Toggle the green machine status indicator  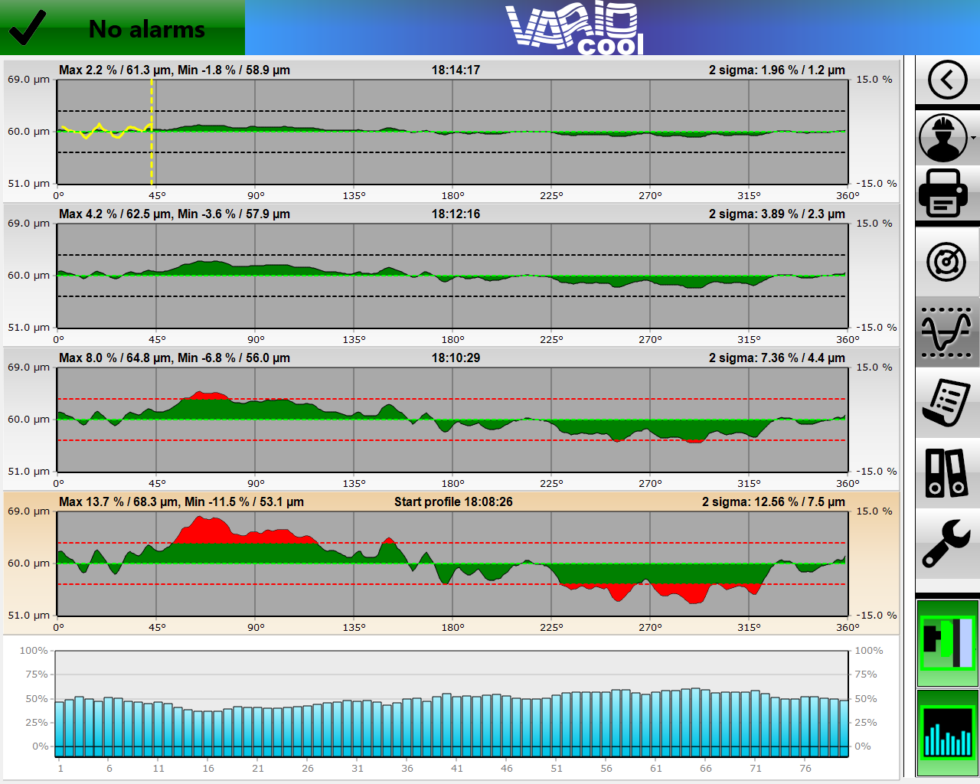point(947,643)
